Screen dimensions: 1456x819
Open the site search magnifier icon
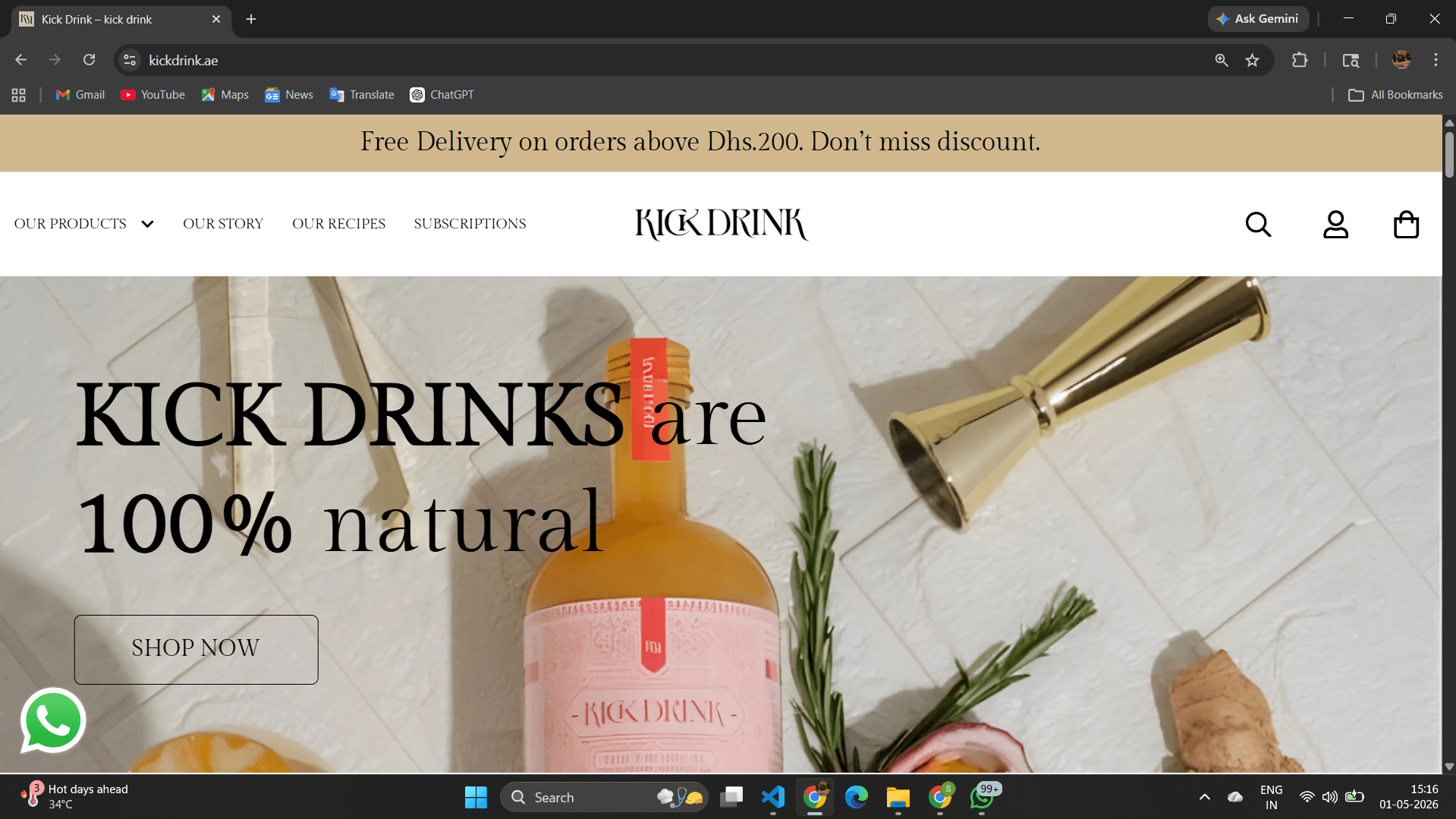1258,224
